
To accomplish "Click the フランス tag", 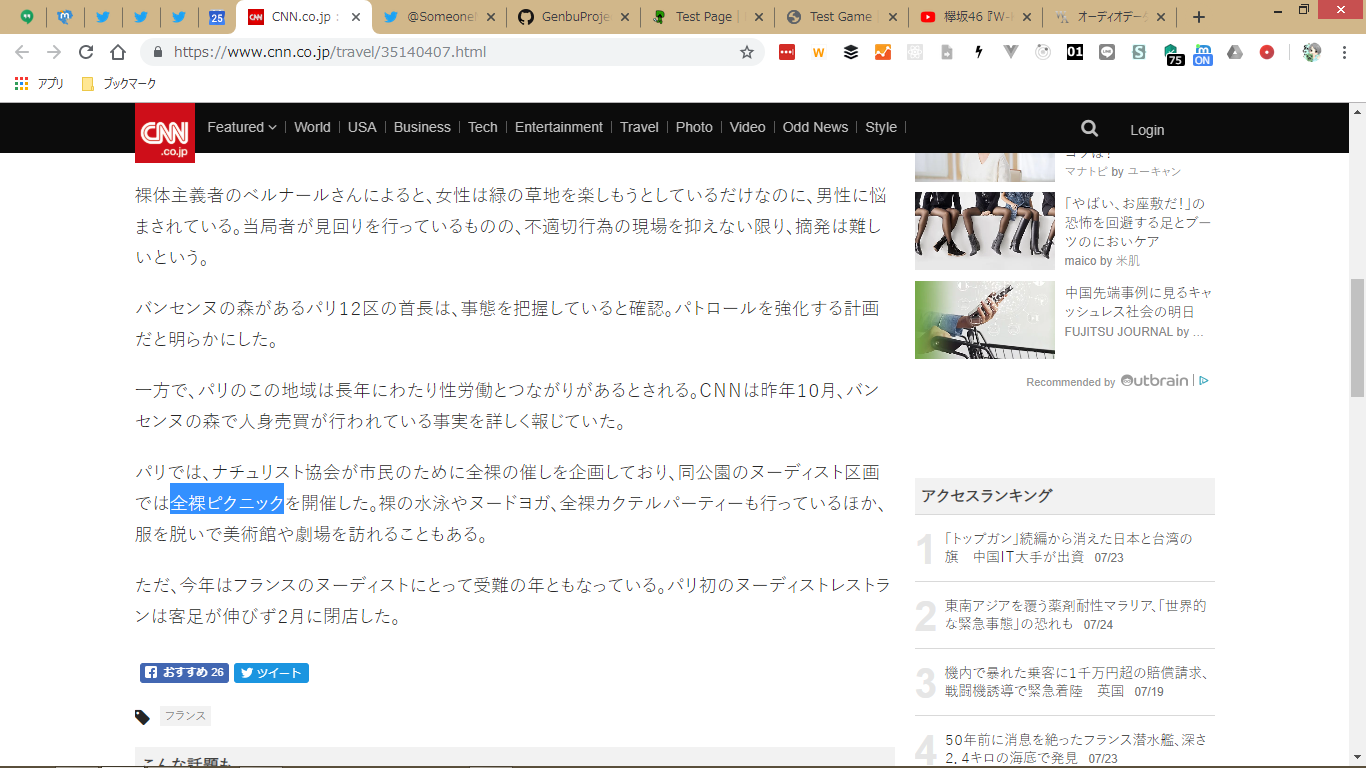I will pyautogui.click(x=185, y=716).
